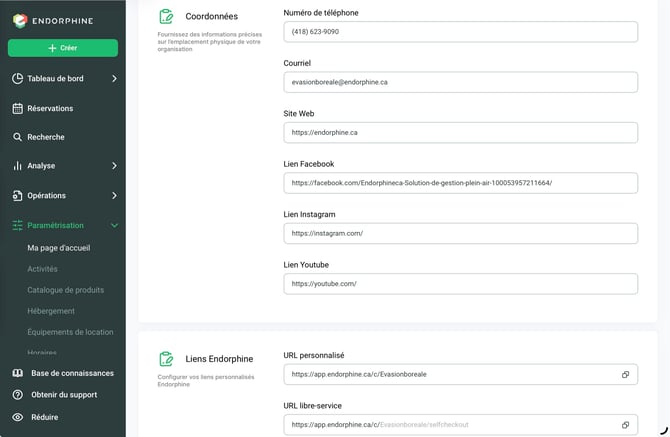Open Équipements de location settings

coord(71,332)
